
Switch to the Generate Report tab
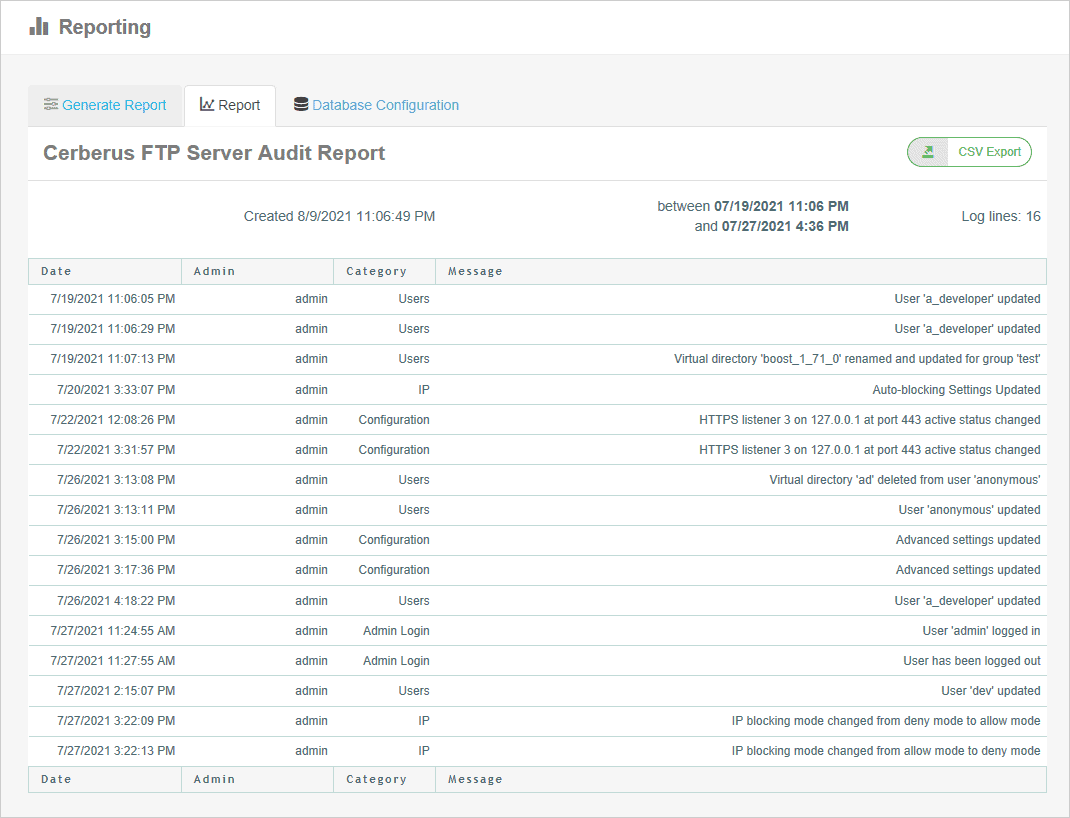pos(113,105)
